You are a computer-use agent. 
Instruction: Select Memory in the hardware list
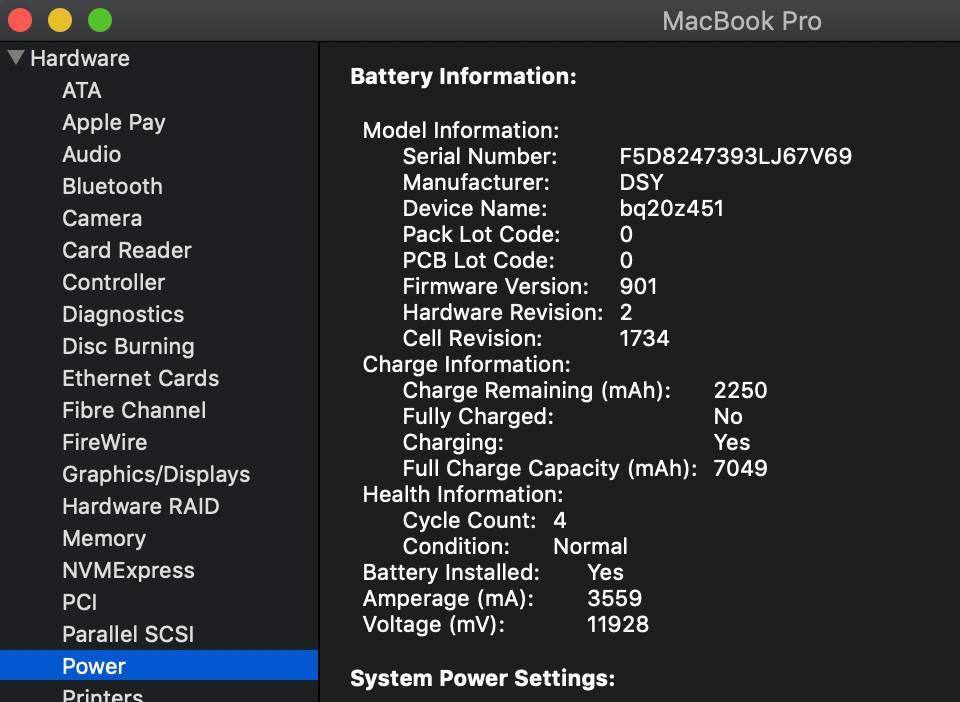pyautogui.click(x=104, y=538)
